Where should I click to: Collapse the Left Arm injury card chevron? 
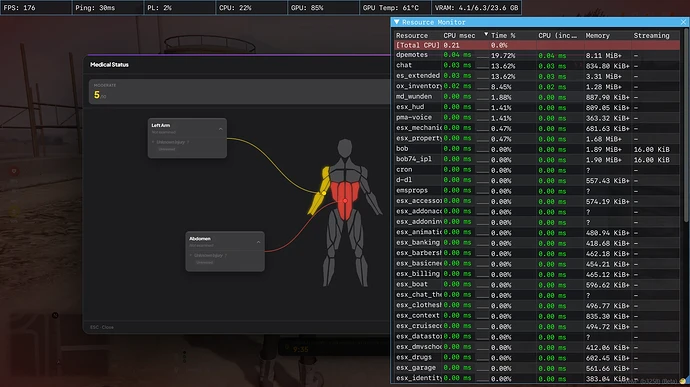point(220,129)
